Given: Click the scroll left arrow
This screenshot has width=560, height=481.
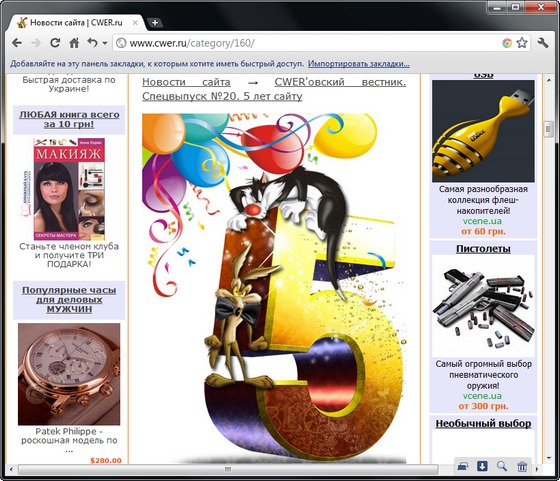Looking at the screenshot, I should point(11,469).
